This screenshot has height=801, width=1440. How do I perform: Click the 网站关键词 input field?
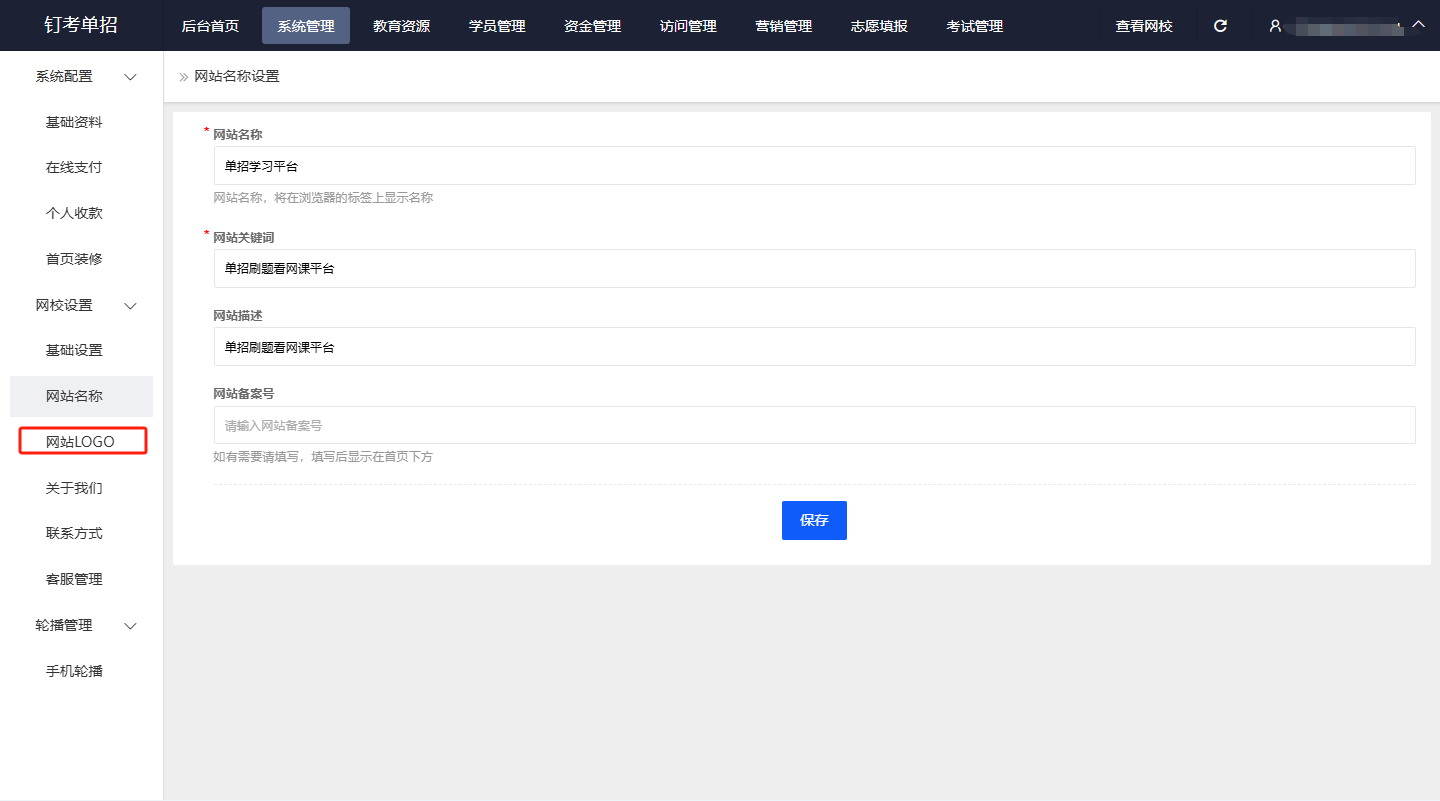814,268
